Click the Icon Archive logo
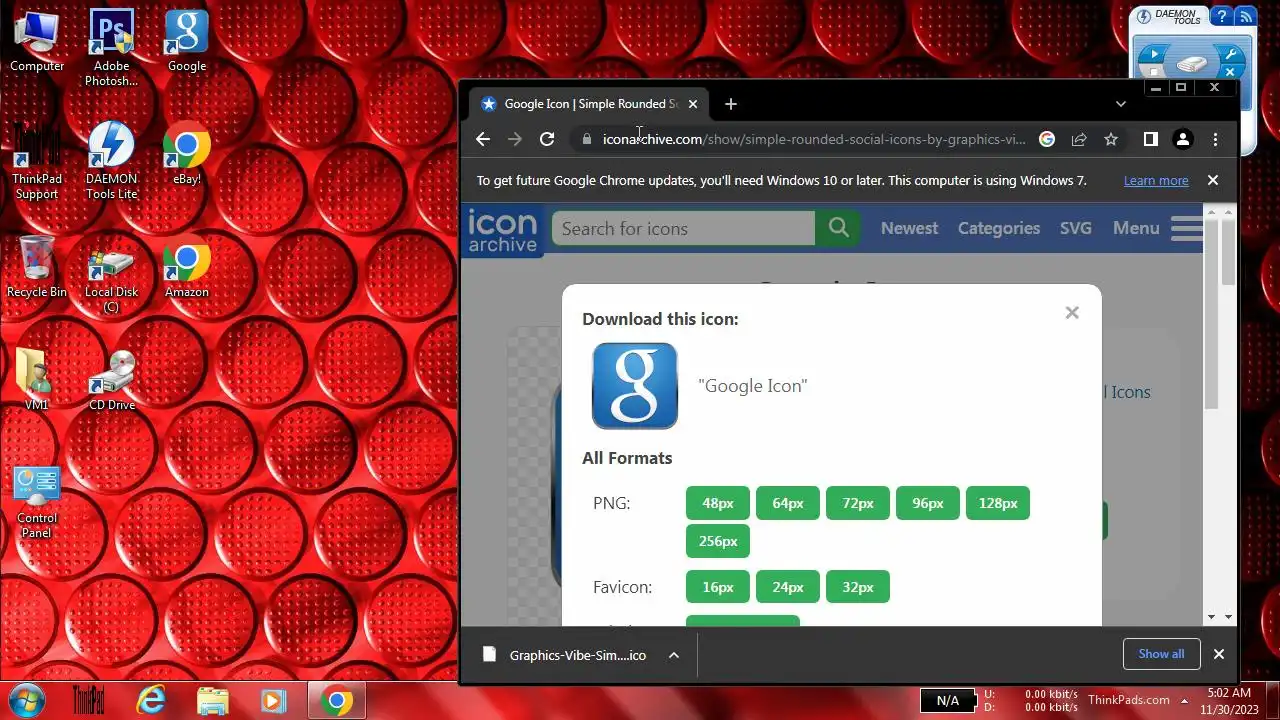1280x720 pixels. (503, 230)
